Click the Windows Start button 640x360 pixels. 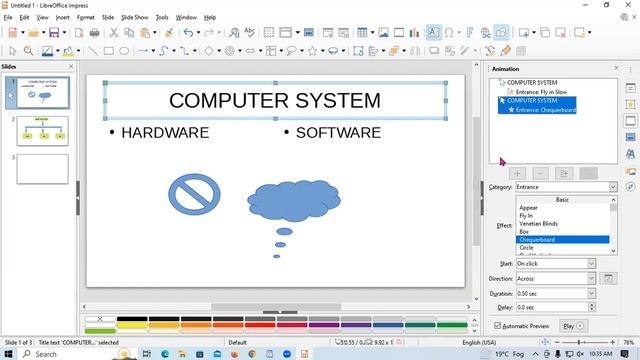click(8, 353)
